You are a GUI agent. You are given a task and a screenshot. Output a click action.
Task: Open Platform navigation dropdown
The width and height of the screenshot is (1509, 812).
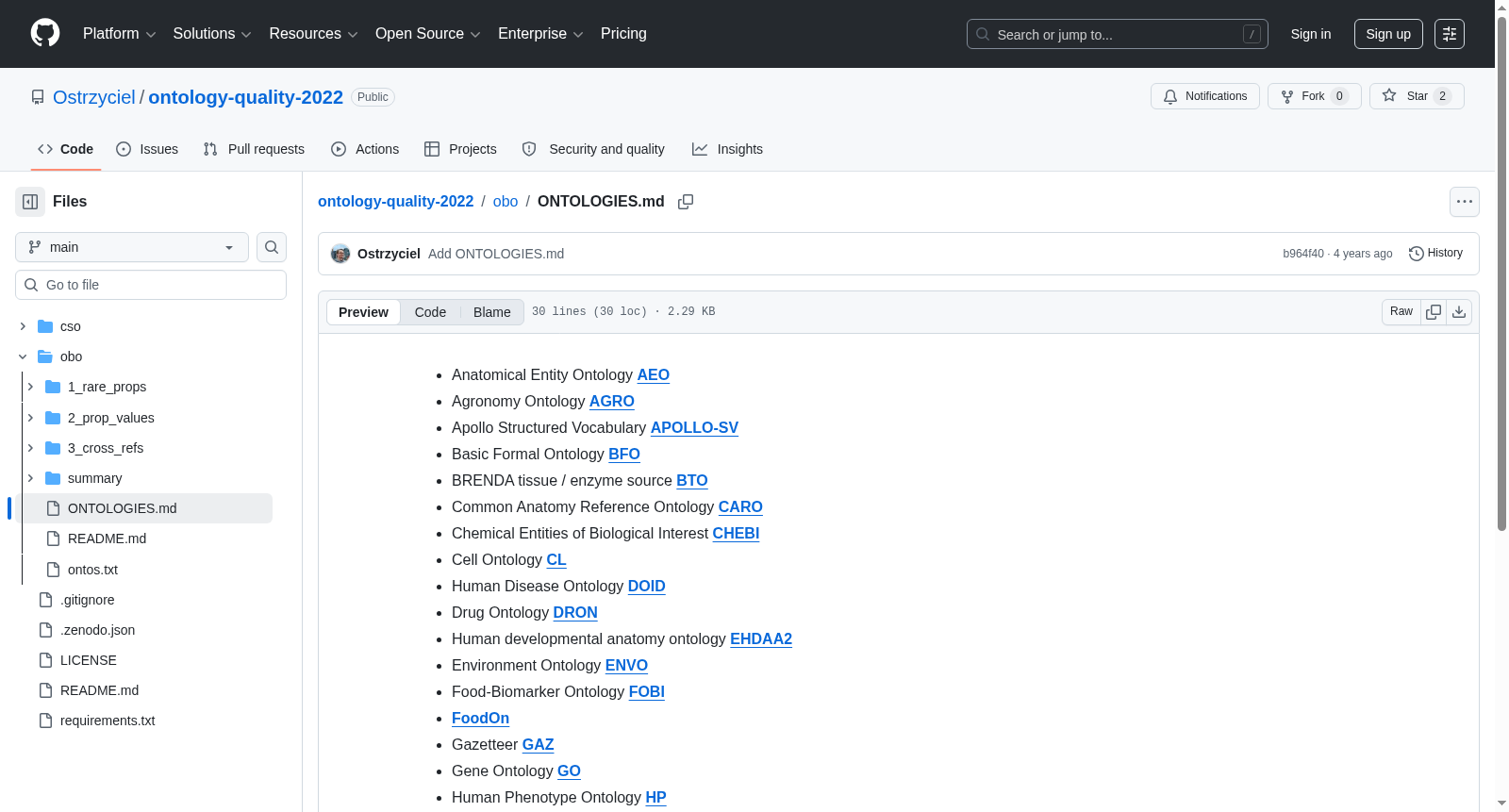click(119, 34)
